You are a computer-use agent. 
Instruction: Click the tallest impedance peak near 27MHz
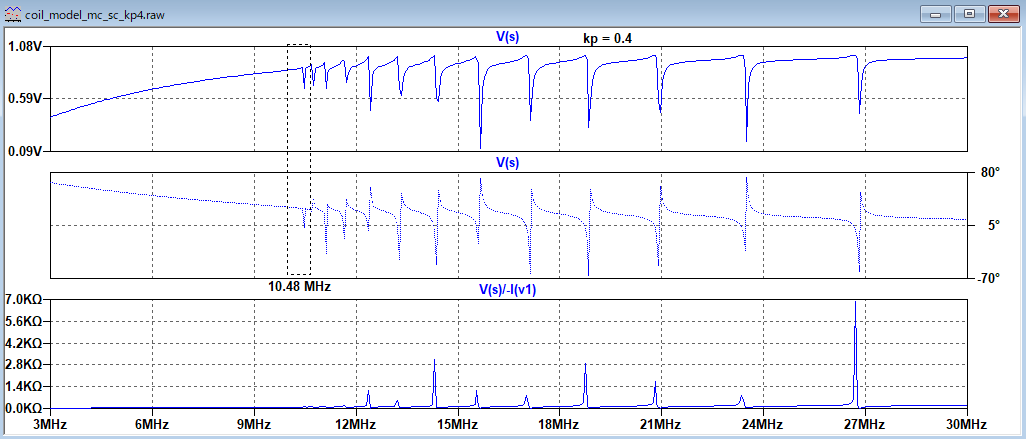(x=855, y=353)
